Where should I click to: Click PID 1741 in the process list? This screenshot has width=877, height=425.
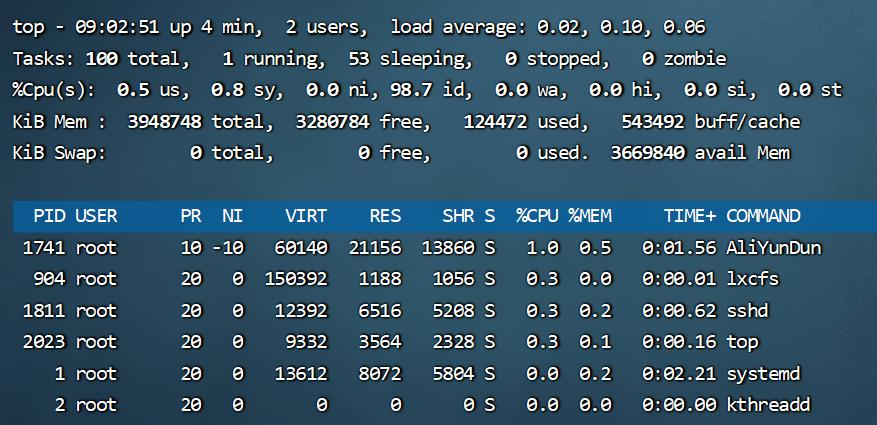[44, 248]
